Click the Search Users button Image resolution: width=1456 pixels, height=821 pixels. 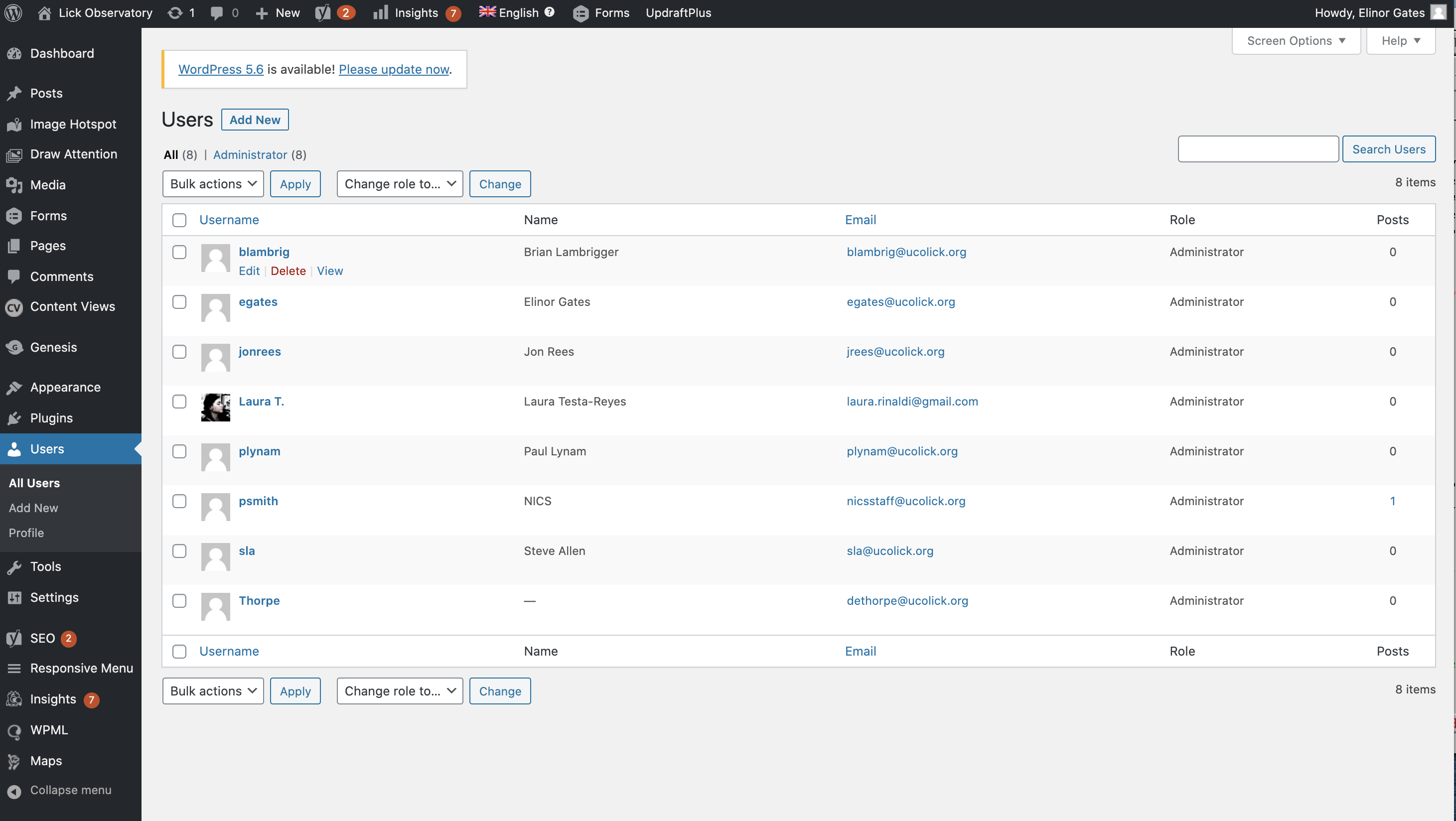(1388, 148)
